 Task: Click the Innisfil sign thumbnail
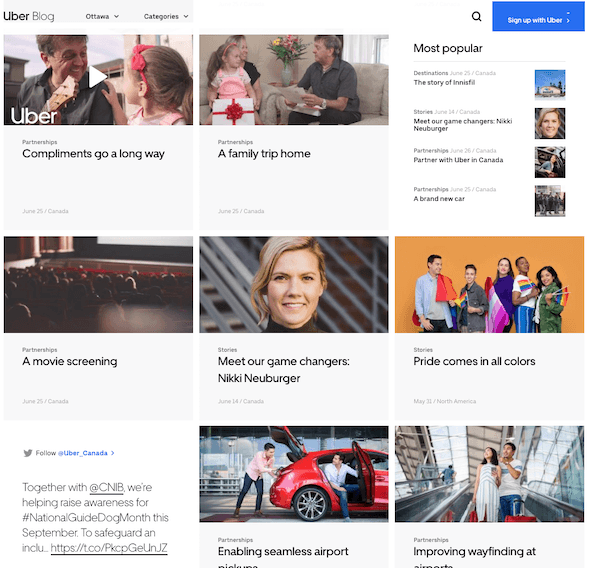pos(550,85)
